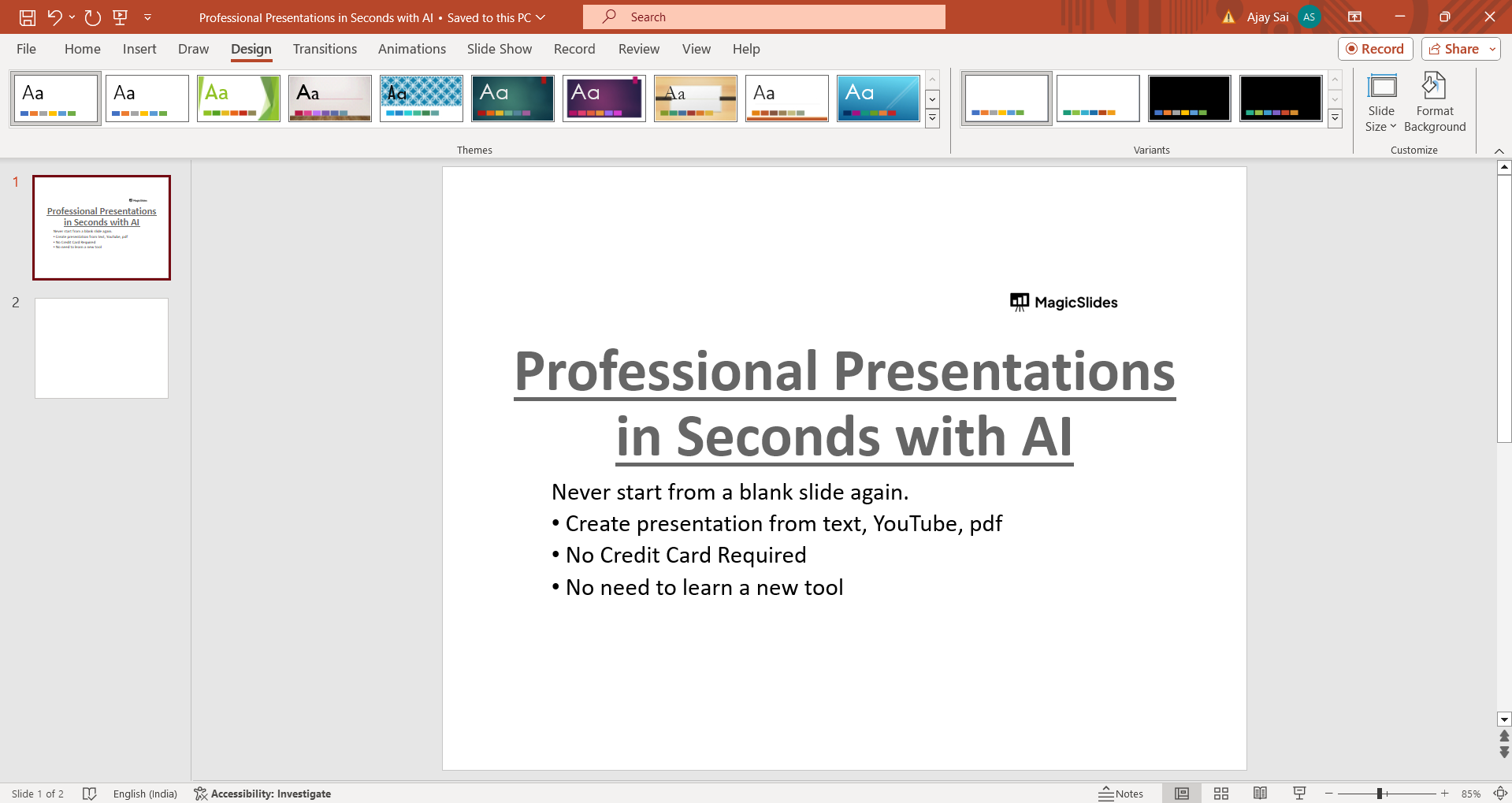Switch to Slide Sorter view
The image size is (1512, 803).
coord(1220,794)
